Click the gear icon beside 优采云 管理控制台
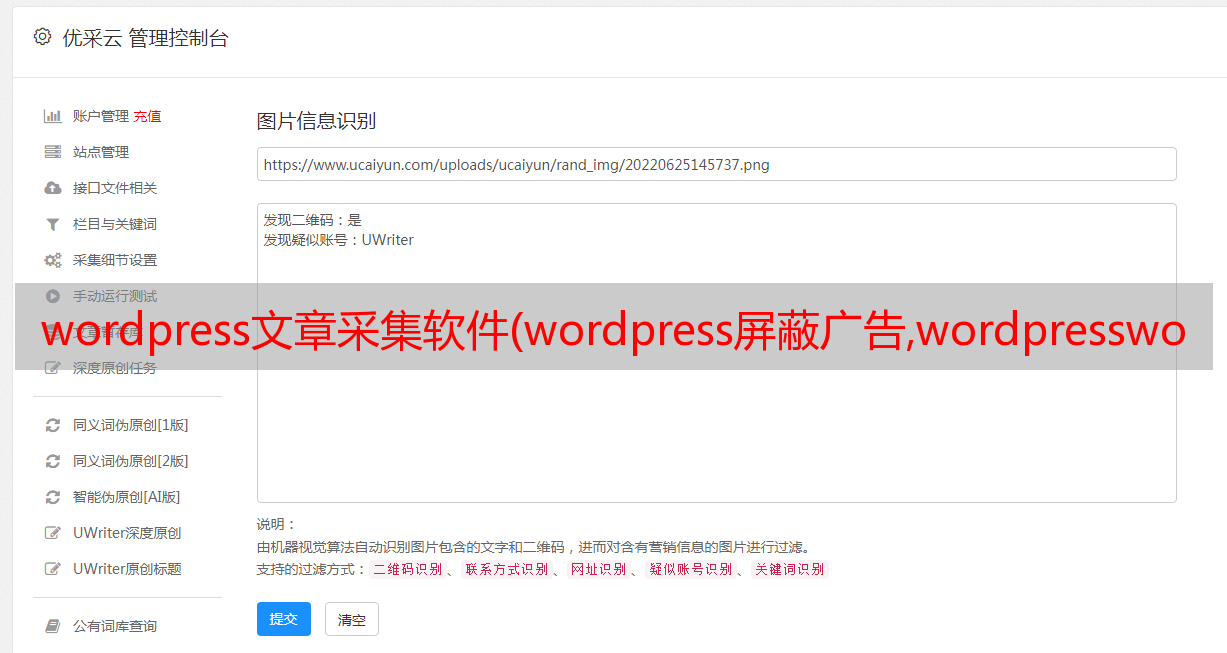The height and width of the screenshot is (653, 1227). tap(42, 37)
